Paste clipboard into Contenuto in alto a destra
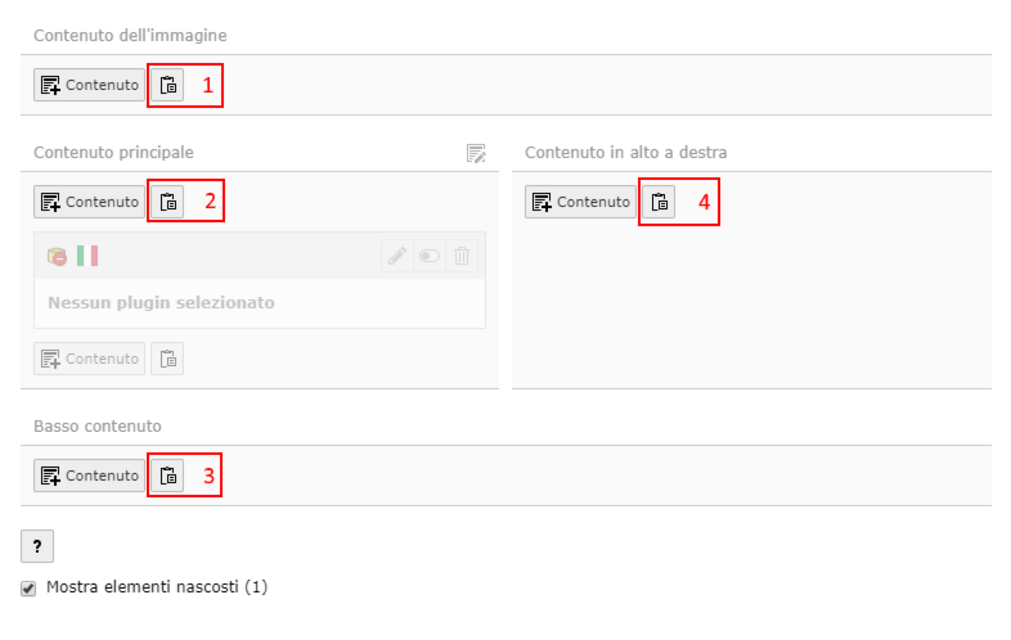The width and height of the screenshot is (1011, 640). click(659, 202)
